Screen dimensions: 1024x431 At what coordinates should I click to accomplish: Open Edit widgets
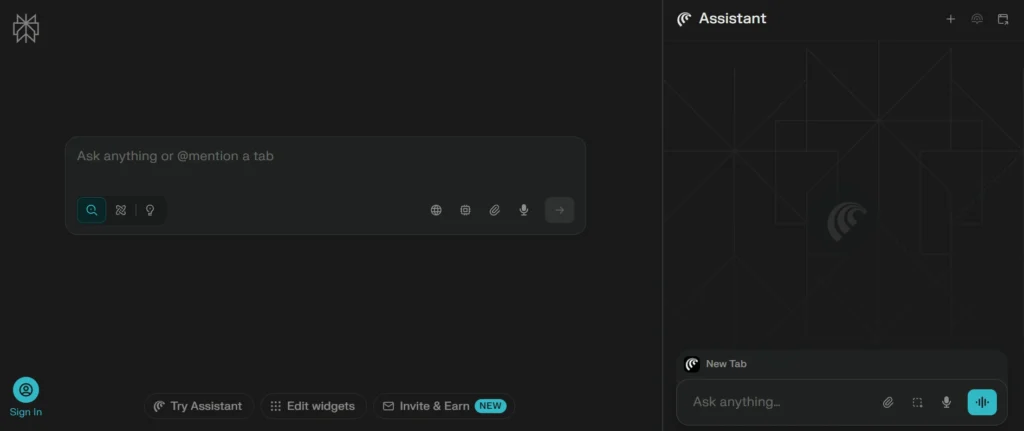tap(312, 406)
